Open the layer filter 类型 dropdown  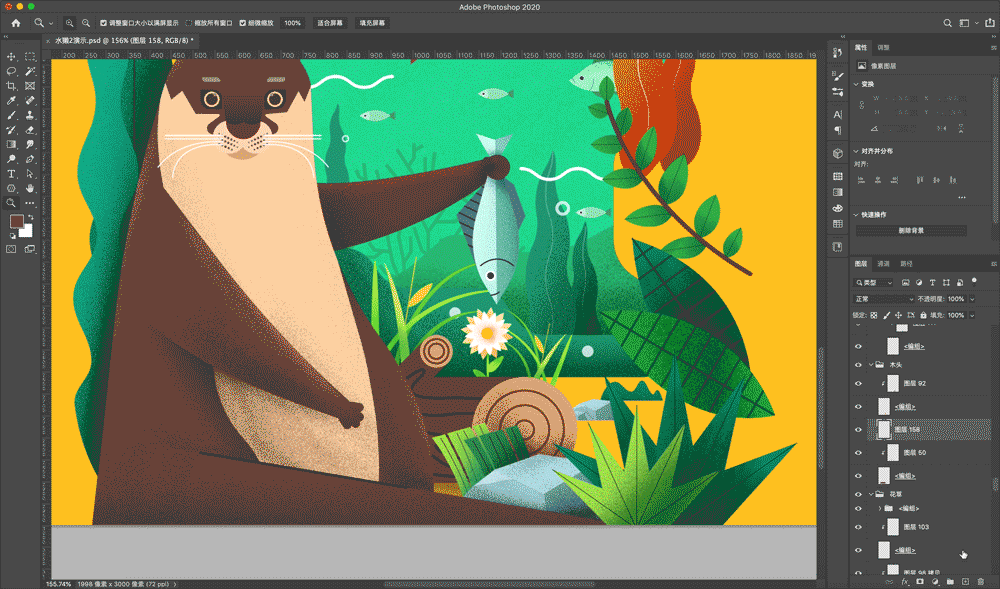(x=874, y=282)
